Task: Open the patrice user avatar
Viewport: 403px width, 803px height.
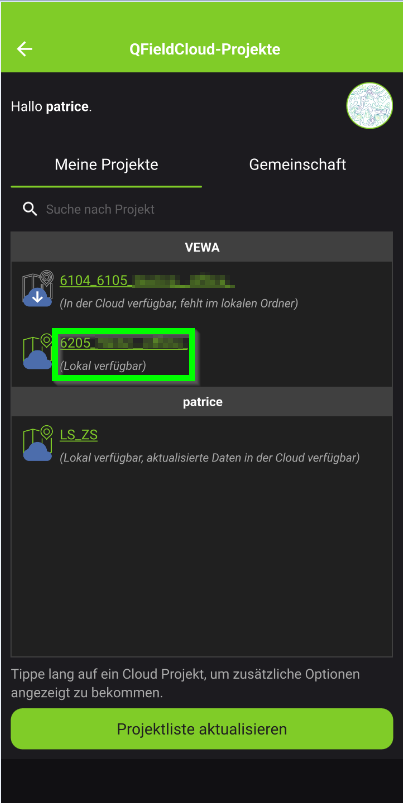Action: tap(369, 106)
